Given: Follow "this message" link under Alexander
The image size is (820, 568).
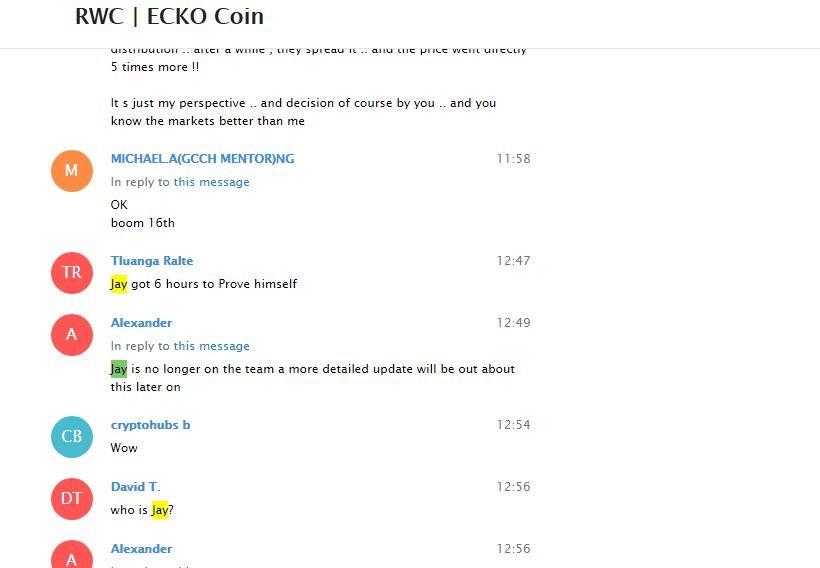Looking at the screenshot, I should 211,346.
